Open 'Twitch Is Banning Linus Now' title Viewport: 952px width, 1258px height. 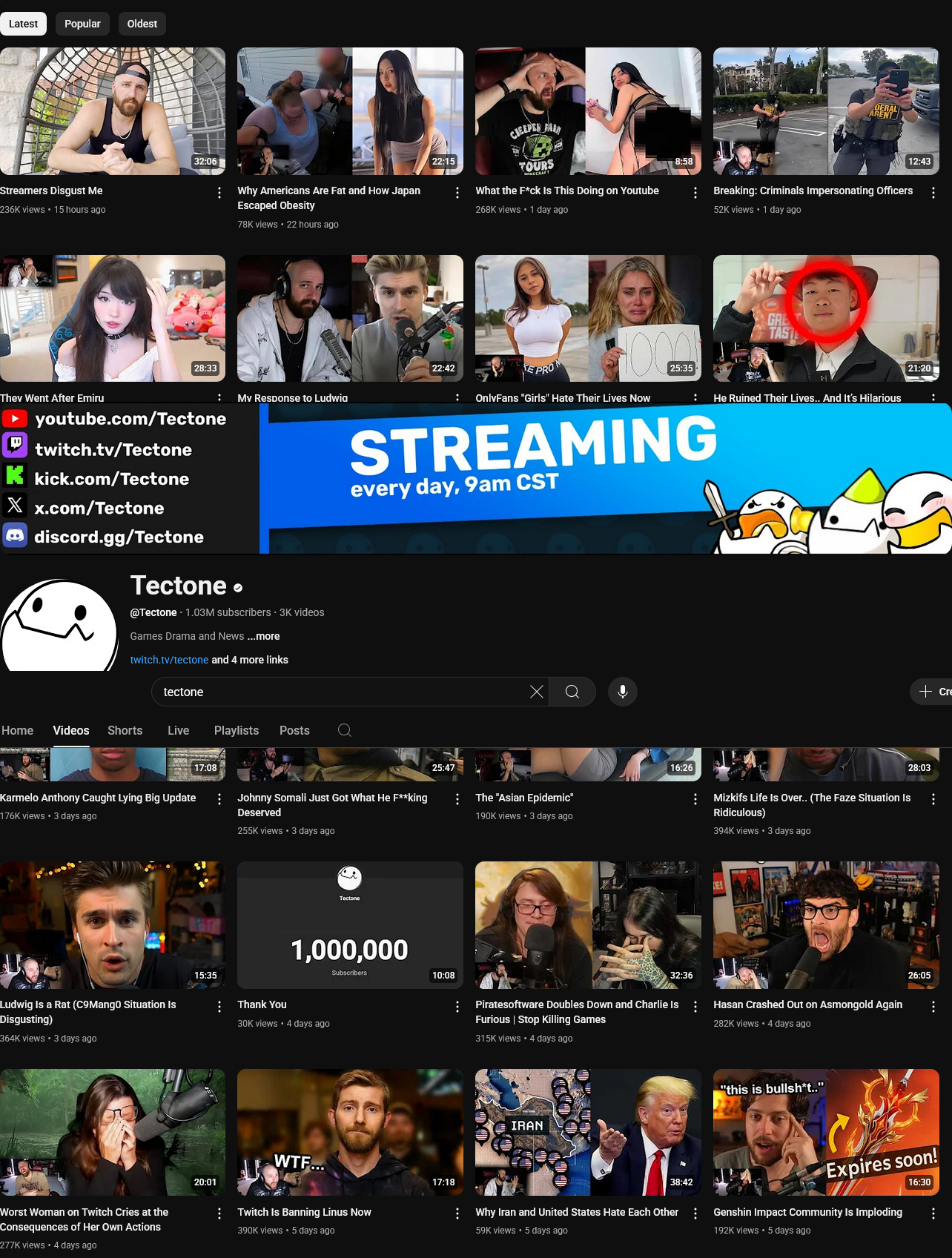pyautogui.click(x=304, y=1212)
